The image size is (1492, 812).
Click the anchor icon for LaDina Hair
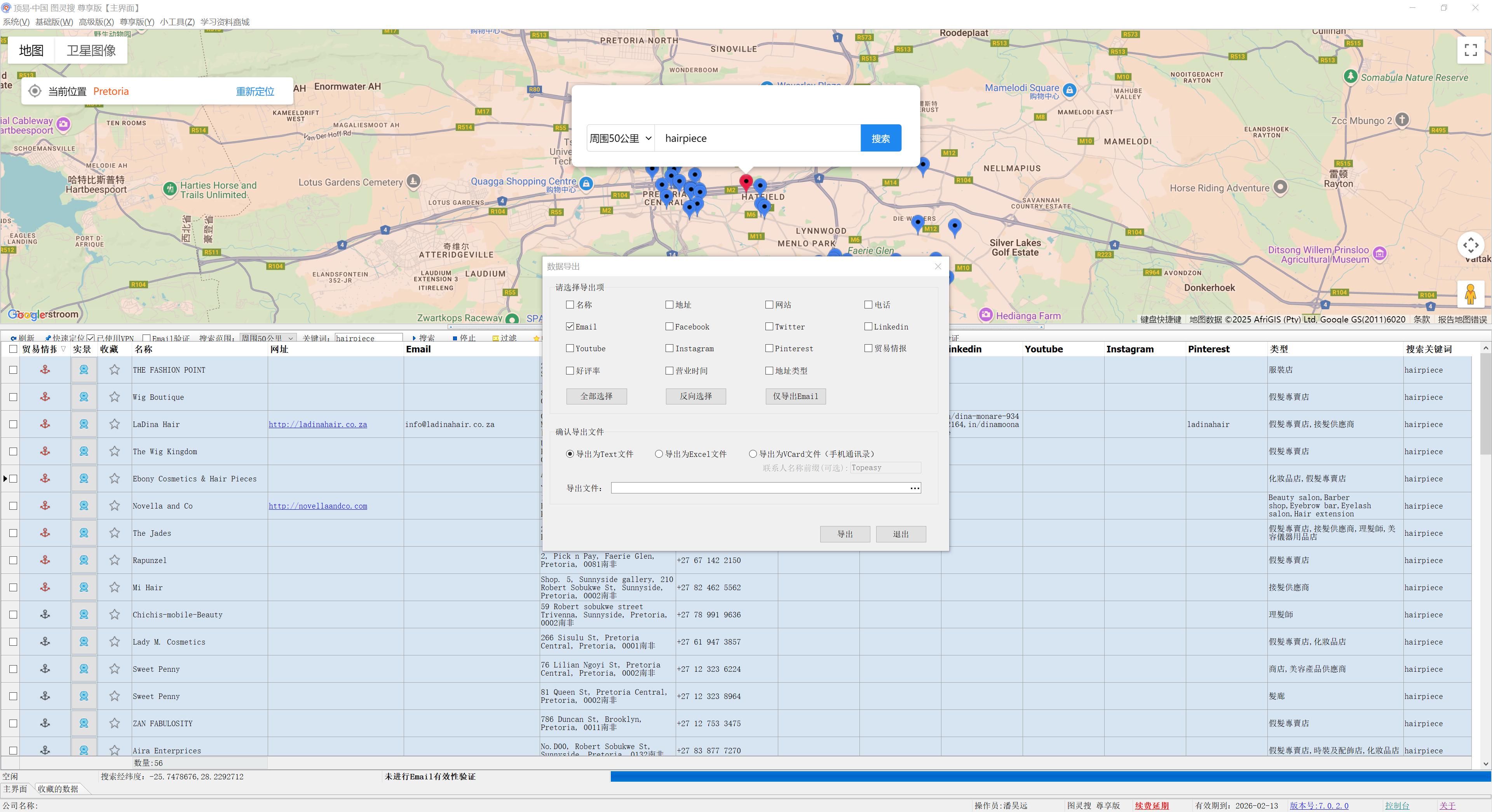(x=45, y=424)
